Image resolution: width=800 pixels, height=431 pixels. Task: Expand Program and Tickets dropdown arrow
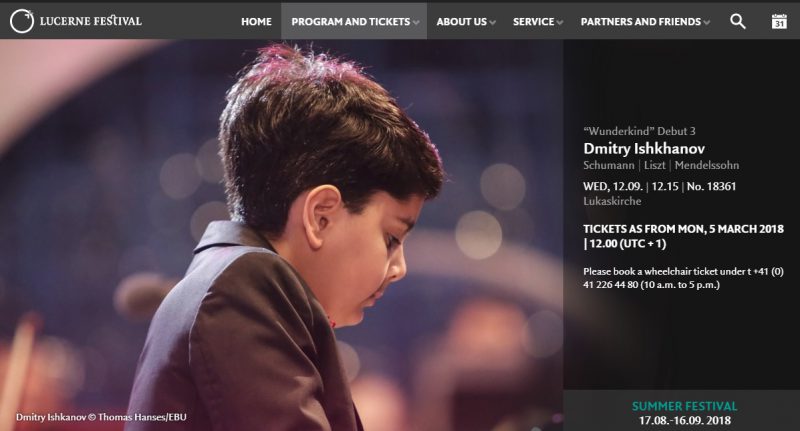pyautogui.click(x=416, y=22)
